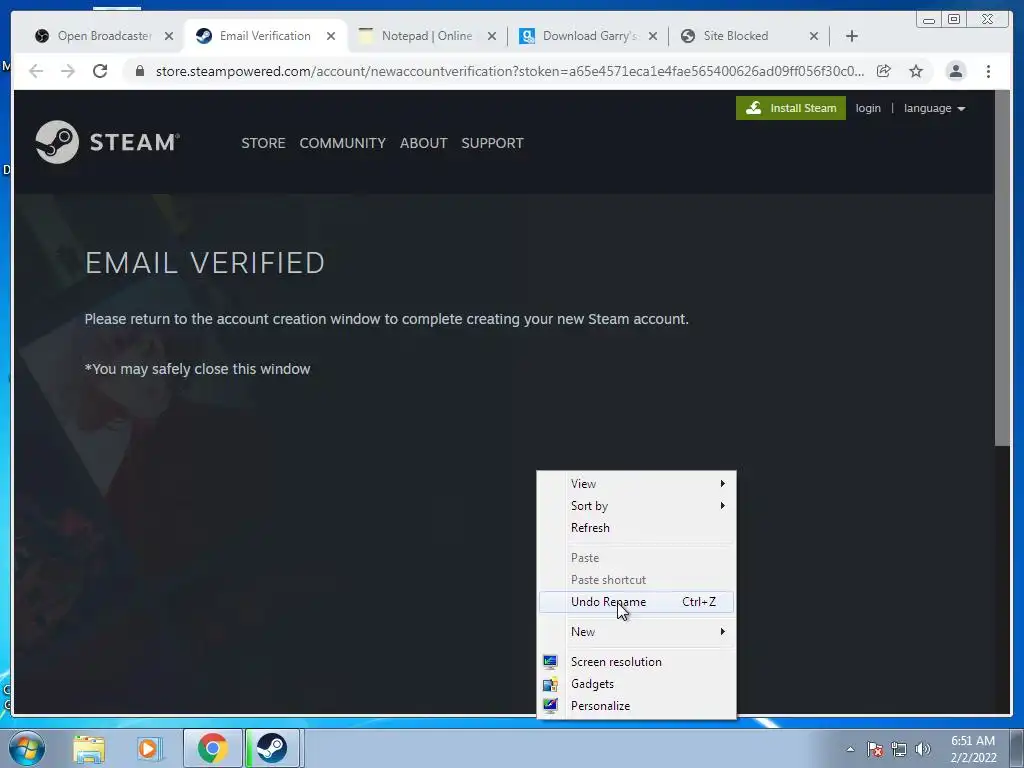Click the login link
This screenshot has height=768, width=1024.
[x=868, y=108]
